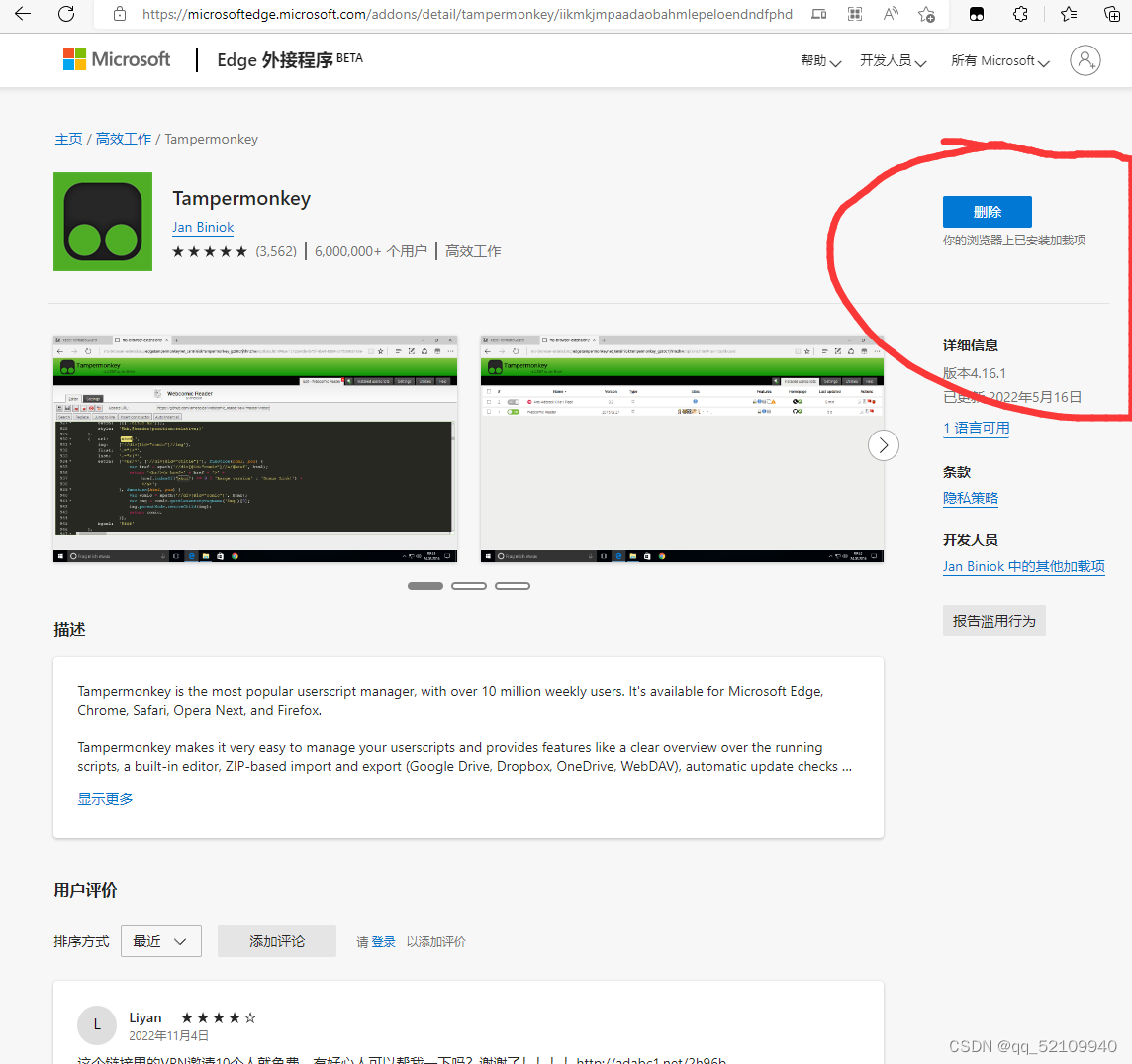1132x1064 pixels.
Task: Activate the read aloud icon
Action: pyautogui.click(x=891, y=14)
